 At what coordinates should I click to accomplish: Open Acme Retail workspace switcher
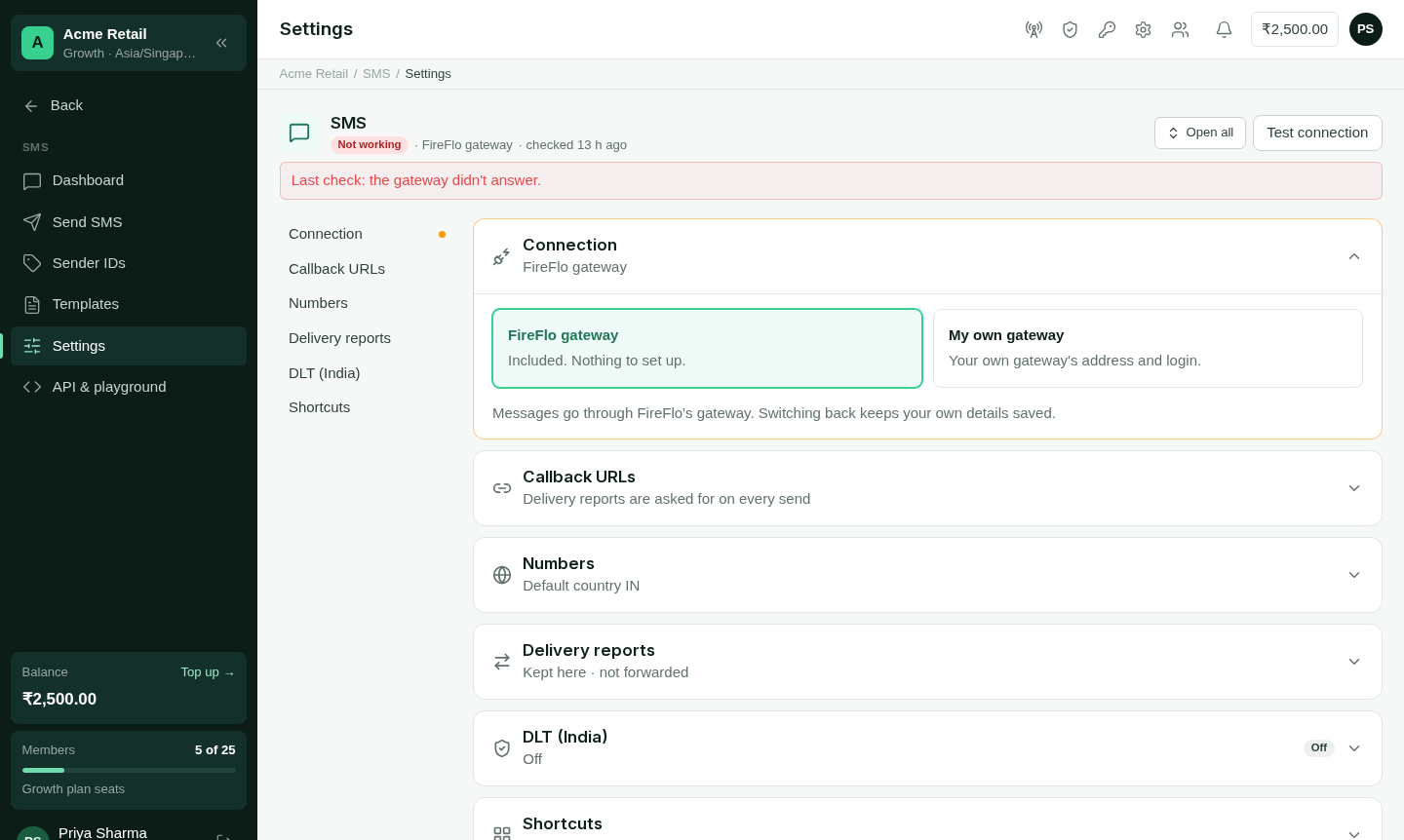(x=129, y=43)
